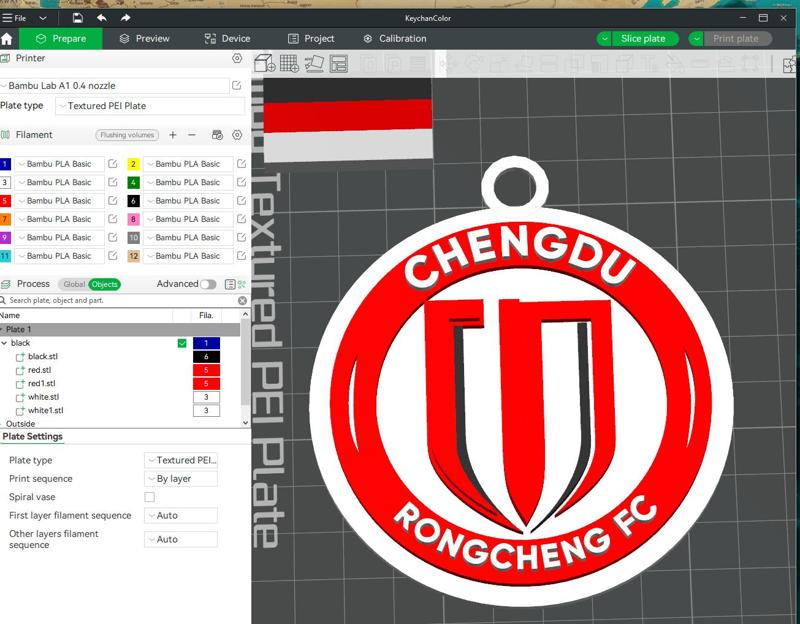
Task: Clear the search field with X icon
Action: (242, 301)
